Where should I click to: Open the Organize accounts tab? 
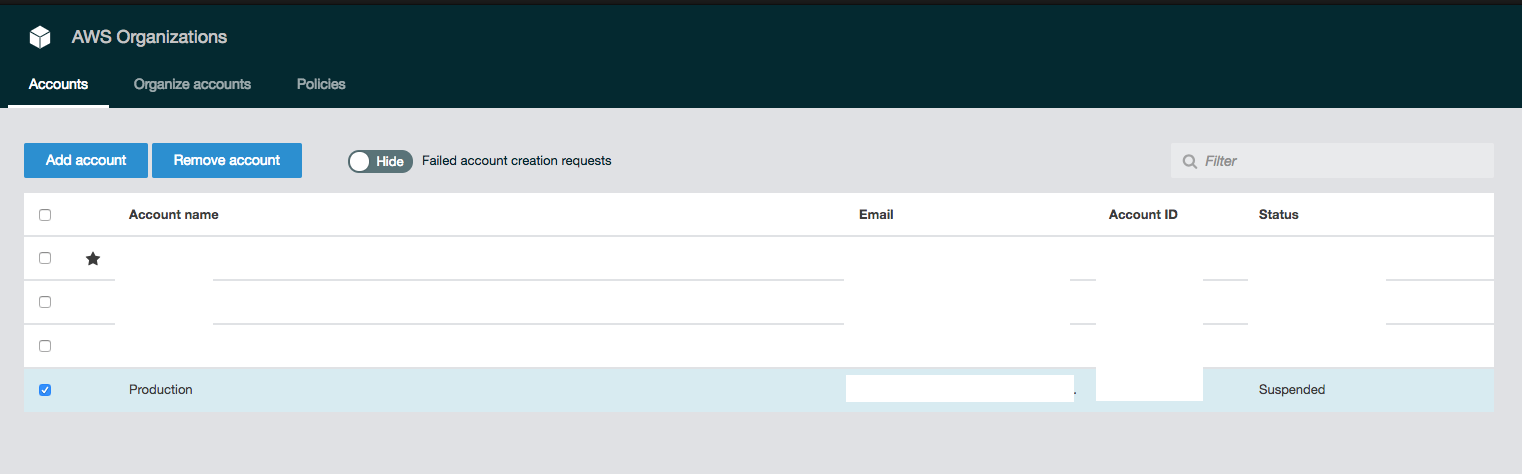pyautogui.click(x=192, y=84)
